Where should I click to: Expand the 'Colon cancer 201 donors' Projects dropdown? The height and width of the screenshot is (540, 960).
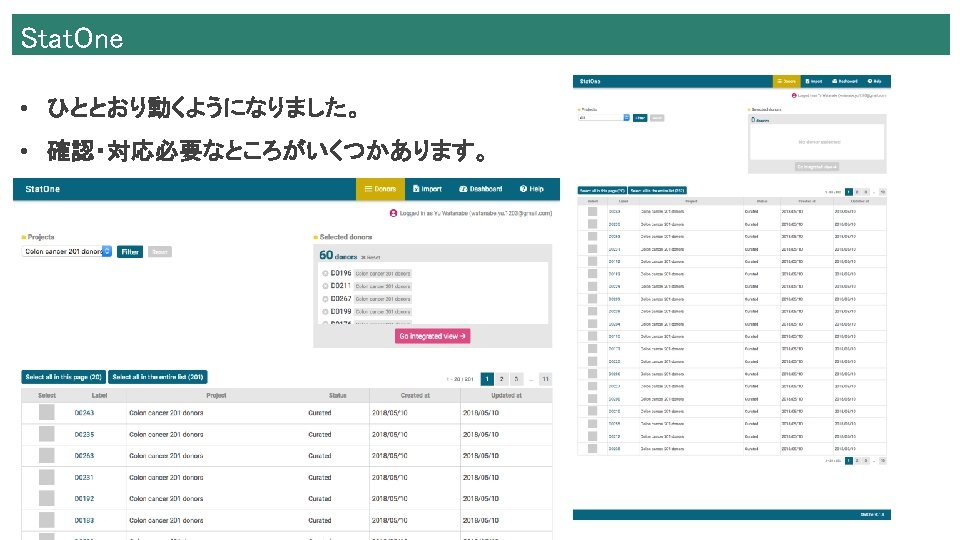67,252
